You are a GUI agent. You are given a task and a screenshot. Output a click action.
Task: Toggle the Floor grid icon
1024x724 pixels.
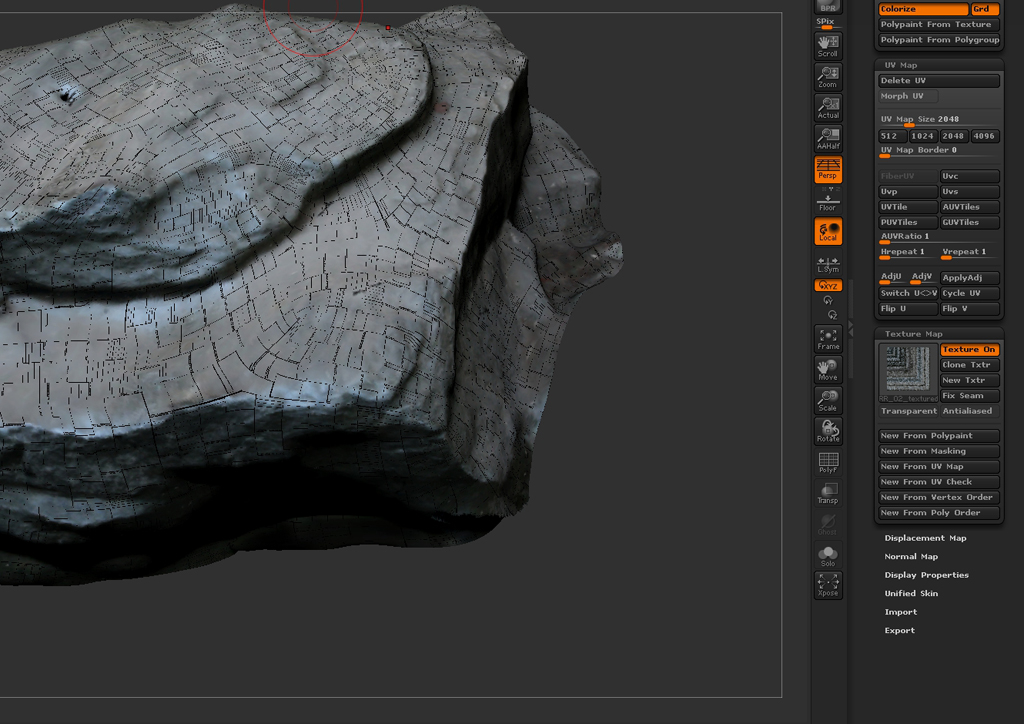[x=828, y=202]
